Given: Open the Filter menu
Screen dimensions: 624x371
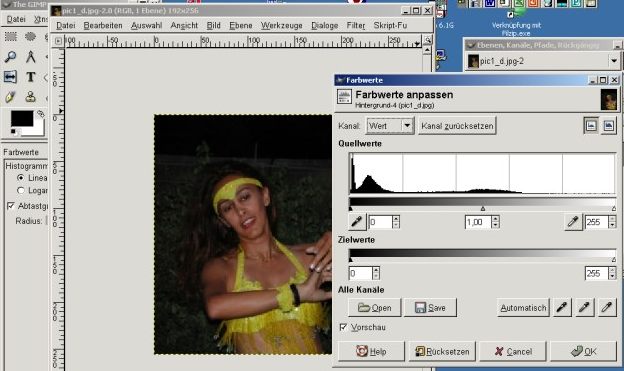Looking at the screenshot, I should click(x=356, y=25).
